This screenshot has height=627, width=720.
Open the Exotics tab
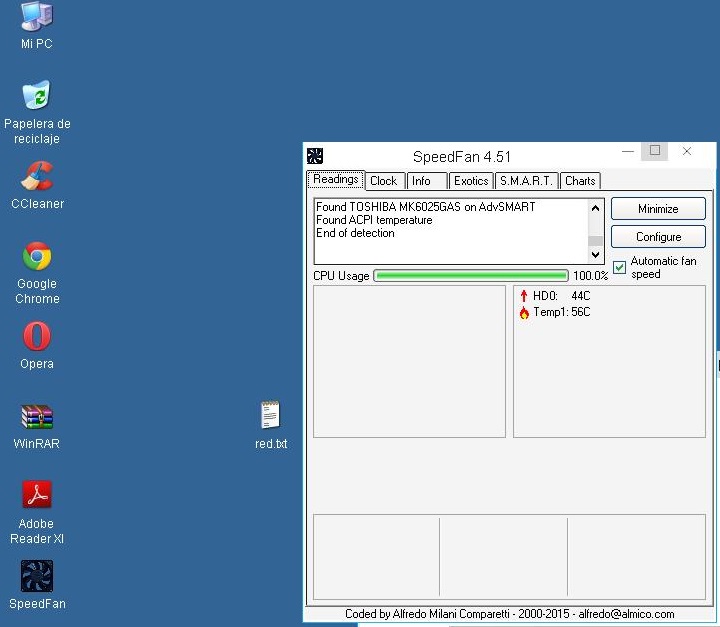click(471, 181)
